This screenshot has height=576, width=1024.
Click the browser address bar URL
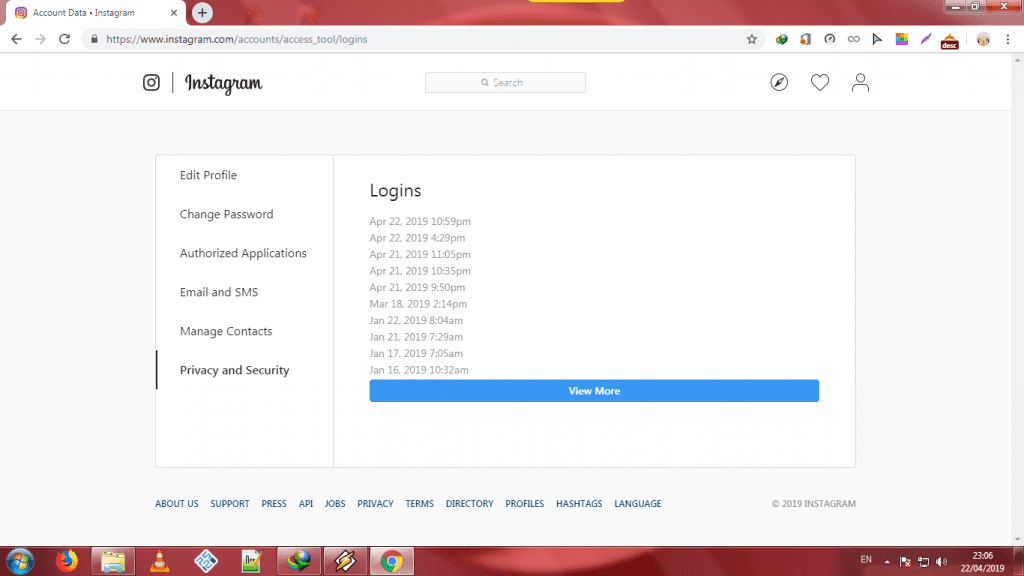[236, 39]
